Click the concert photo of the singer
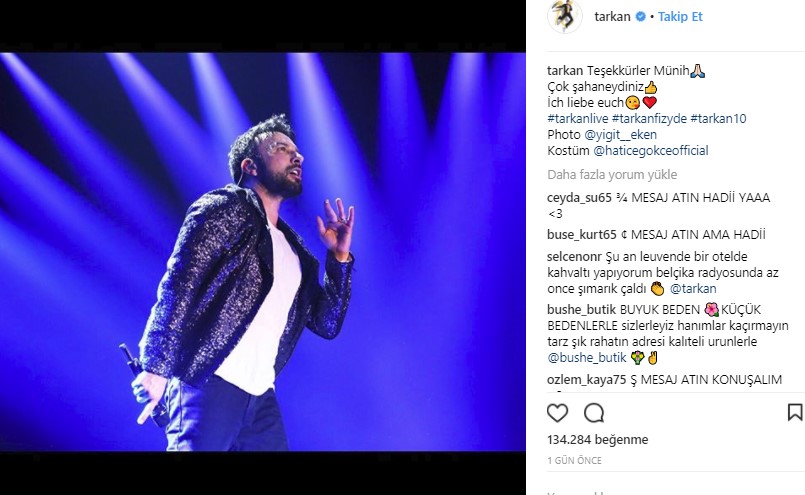 [262, 252]
